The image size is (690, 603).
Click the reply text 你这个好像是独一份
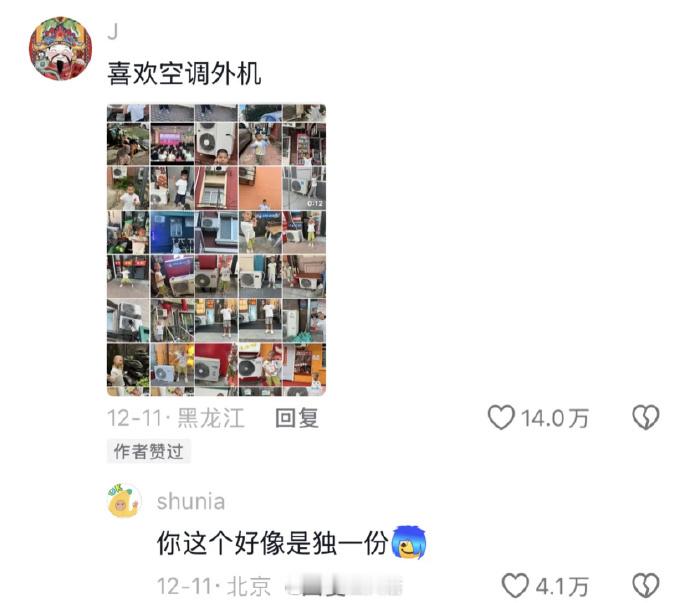(x=273, y=543)
